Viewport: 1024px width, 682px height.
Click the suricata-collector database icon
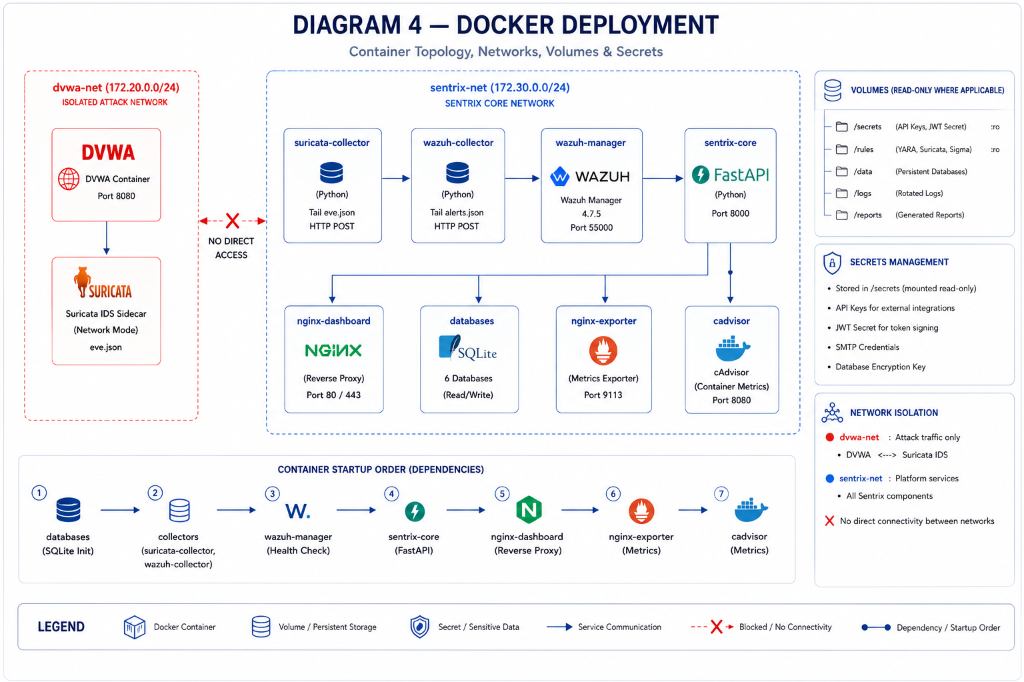332,172
